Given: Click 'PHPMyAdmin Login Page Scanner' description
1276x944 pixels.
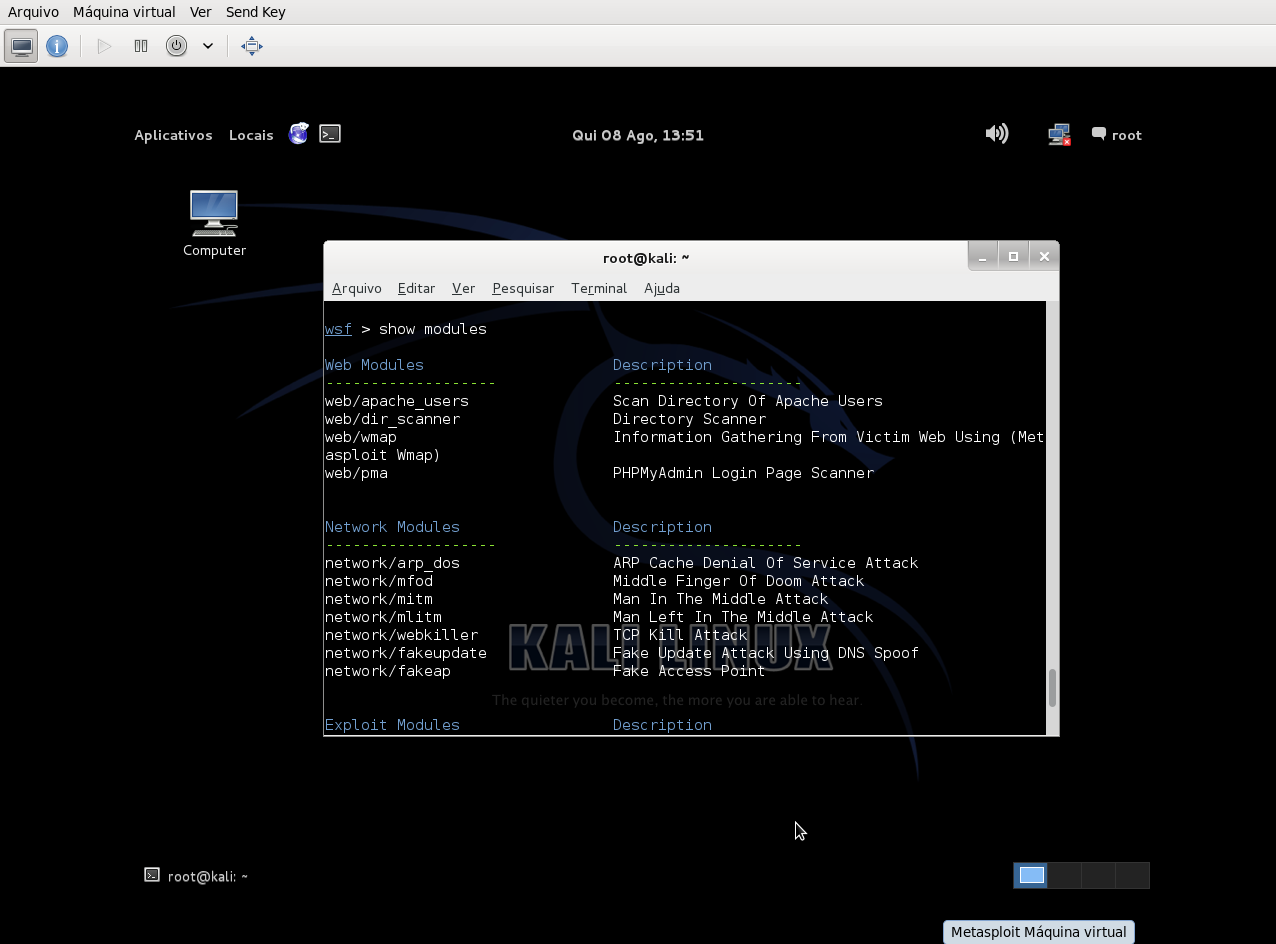Looking at the screenshot, I should tap(743, 473).
